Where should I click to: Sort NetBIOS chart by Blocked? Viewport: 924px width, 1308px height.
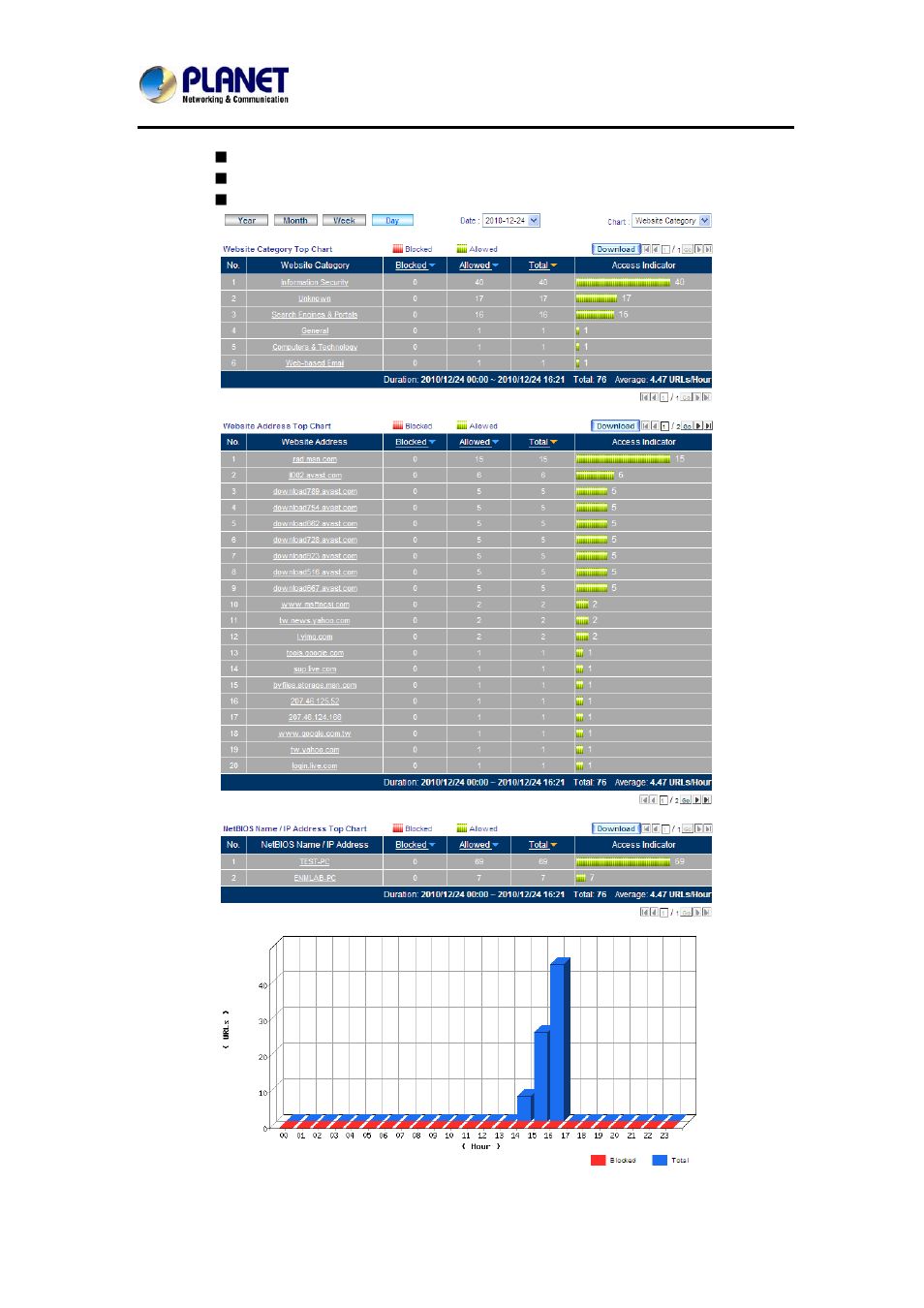point(415,845)
